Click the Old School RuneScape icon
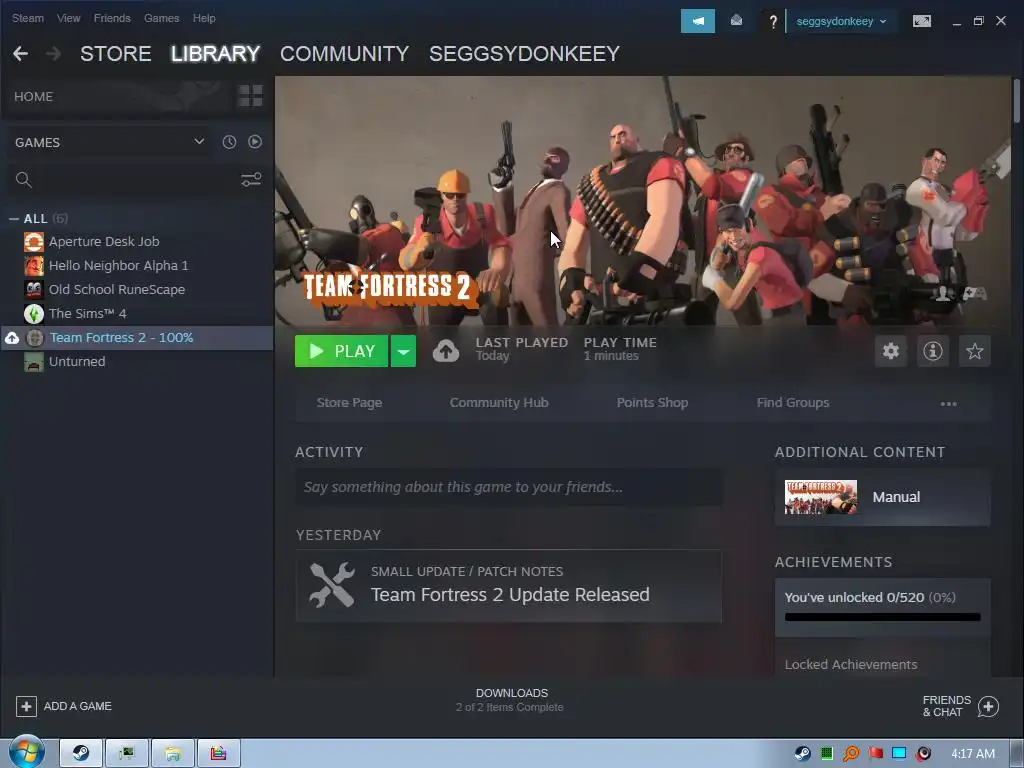 coord(34,289)
